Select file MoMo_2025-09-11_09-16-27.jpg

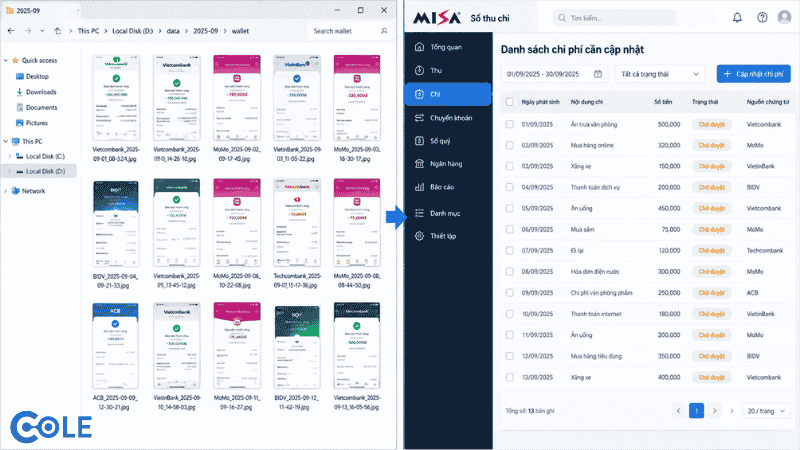pos(237,357)
